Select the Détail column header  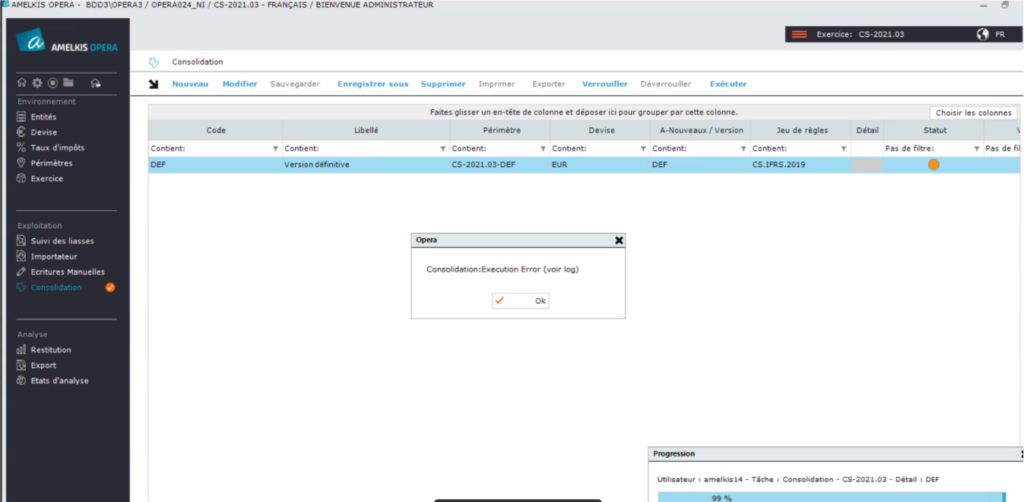[867, 130]
